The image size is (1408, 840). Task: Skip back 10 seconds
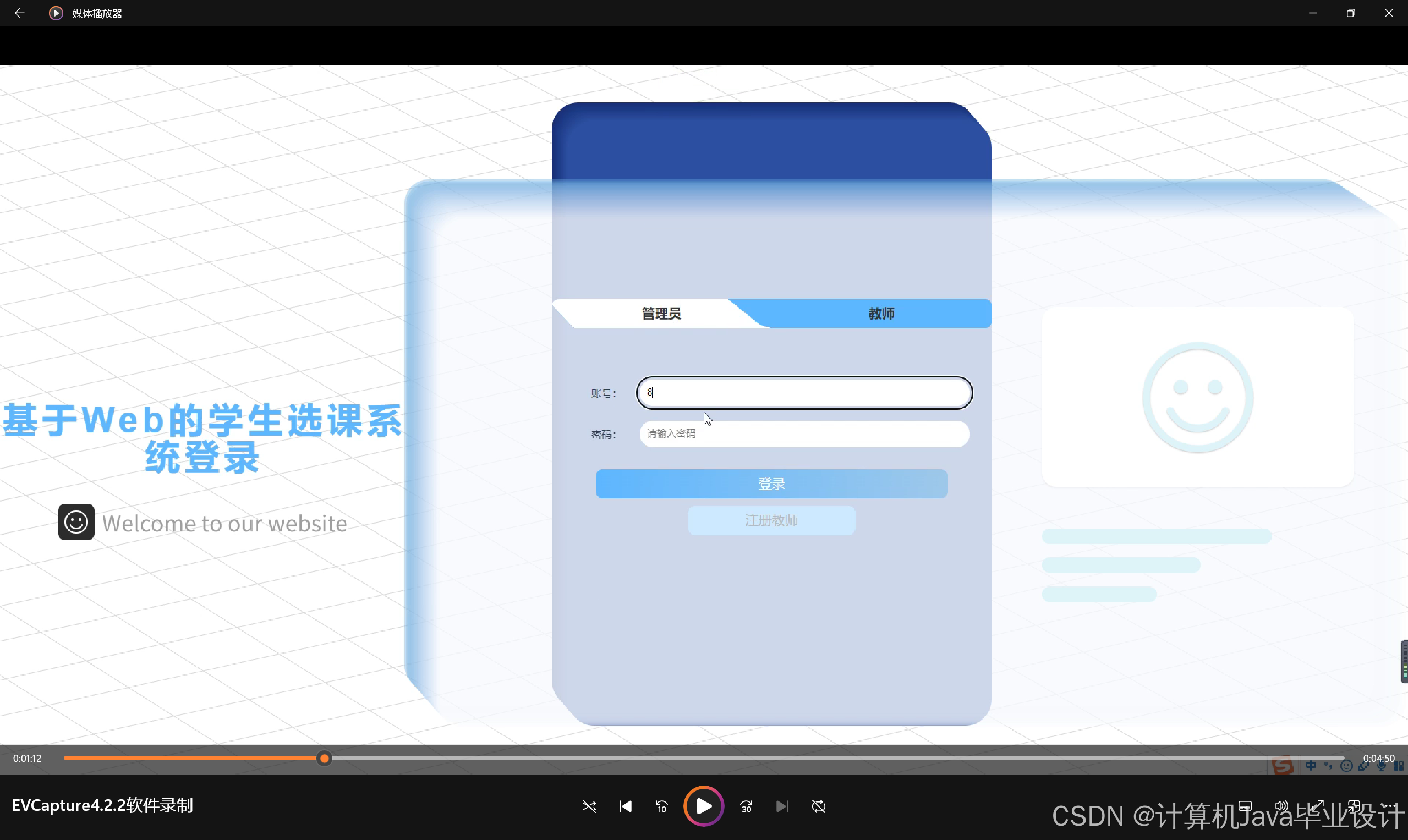(x=661, y=806)
